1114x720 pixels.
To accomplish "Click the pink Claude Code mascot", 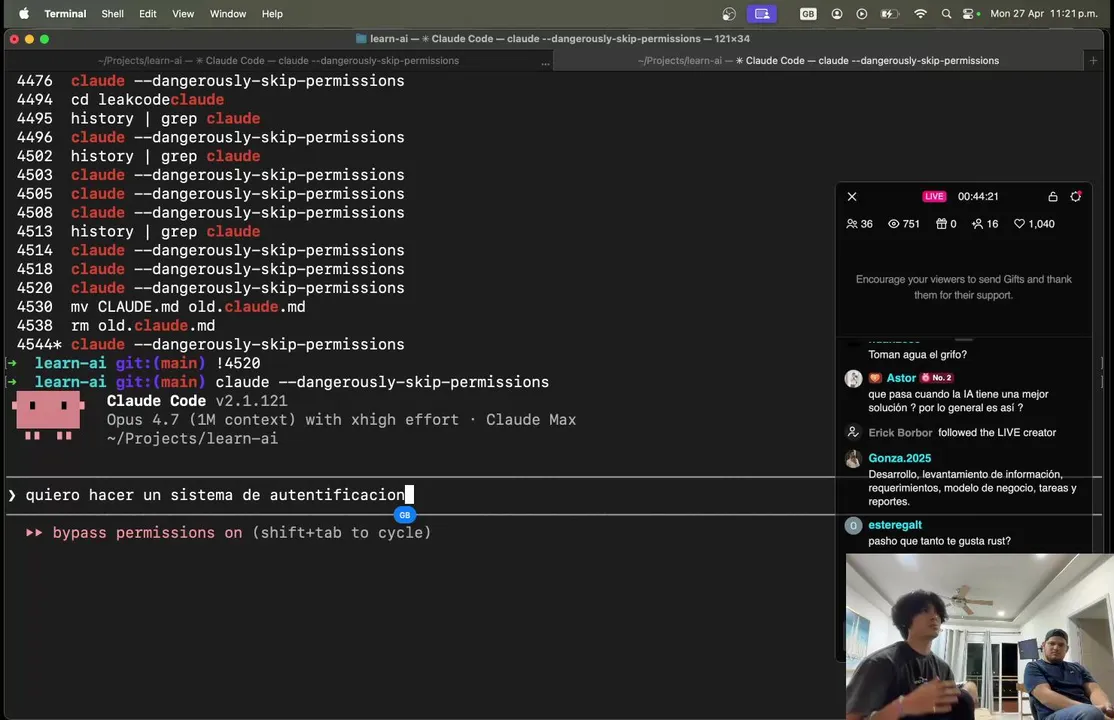I will tap(48, 415).
